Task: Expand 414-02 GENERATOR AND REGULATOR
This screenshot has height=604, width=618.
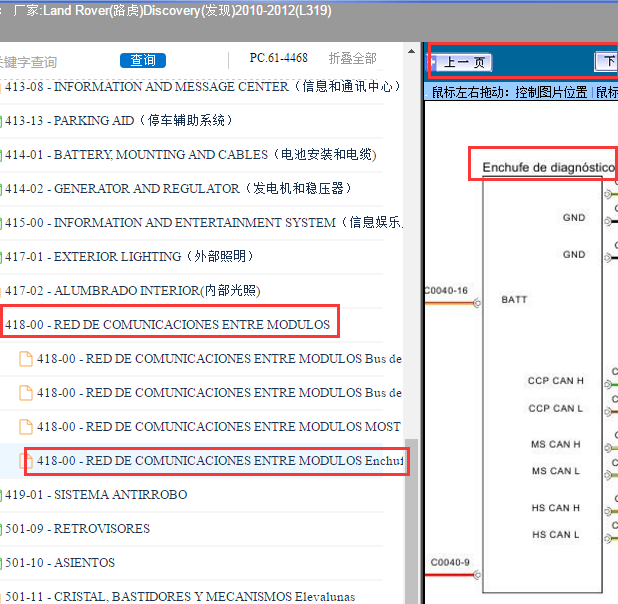Action: (178, 188)
